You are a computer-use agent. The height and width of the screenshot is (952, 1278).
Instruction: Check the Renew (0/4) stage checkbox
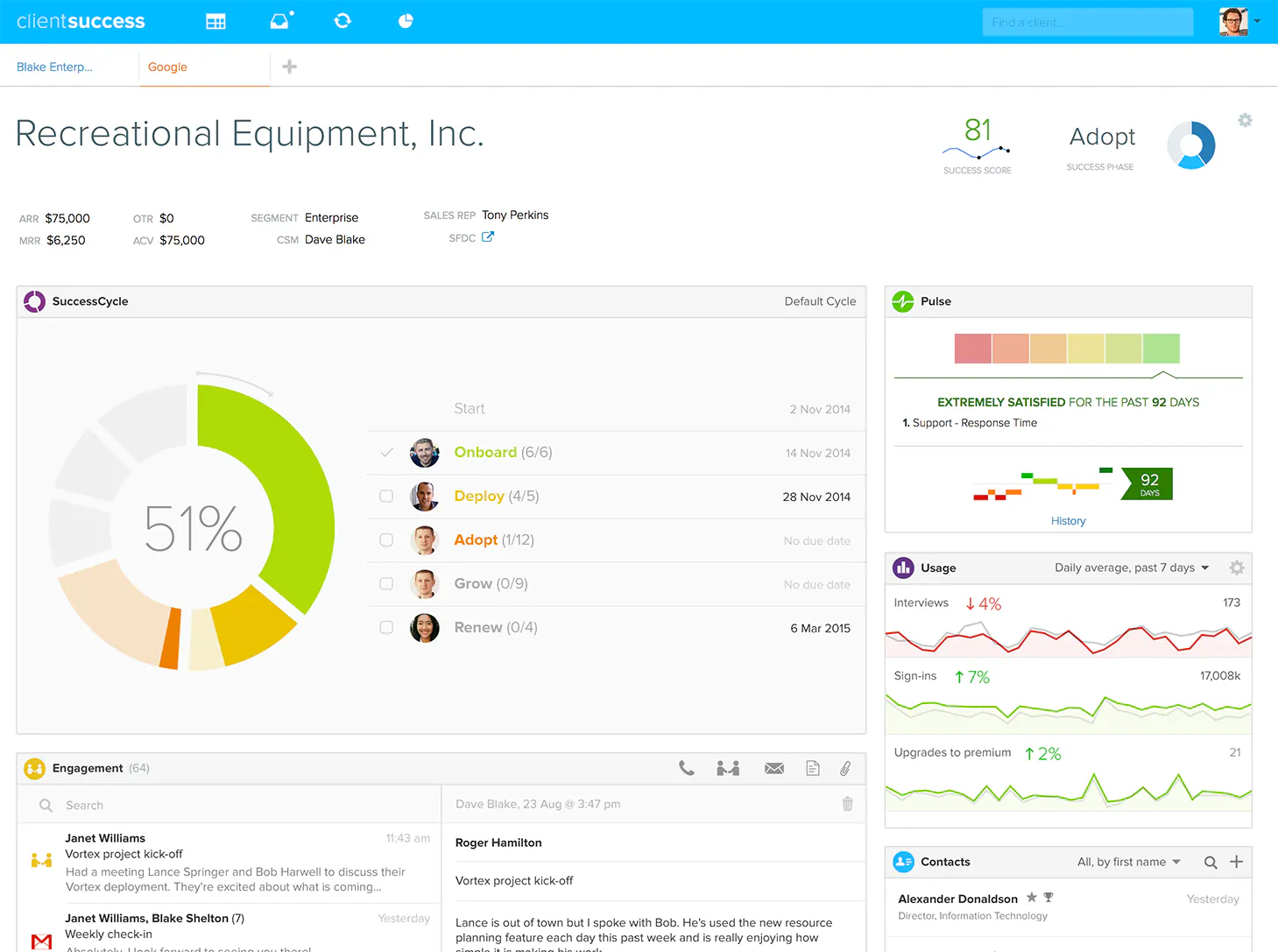386,627
